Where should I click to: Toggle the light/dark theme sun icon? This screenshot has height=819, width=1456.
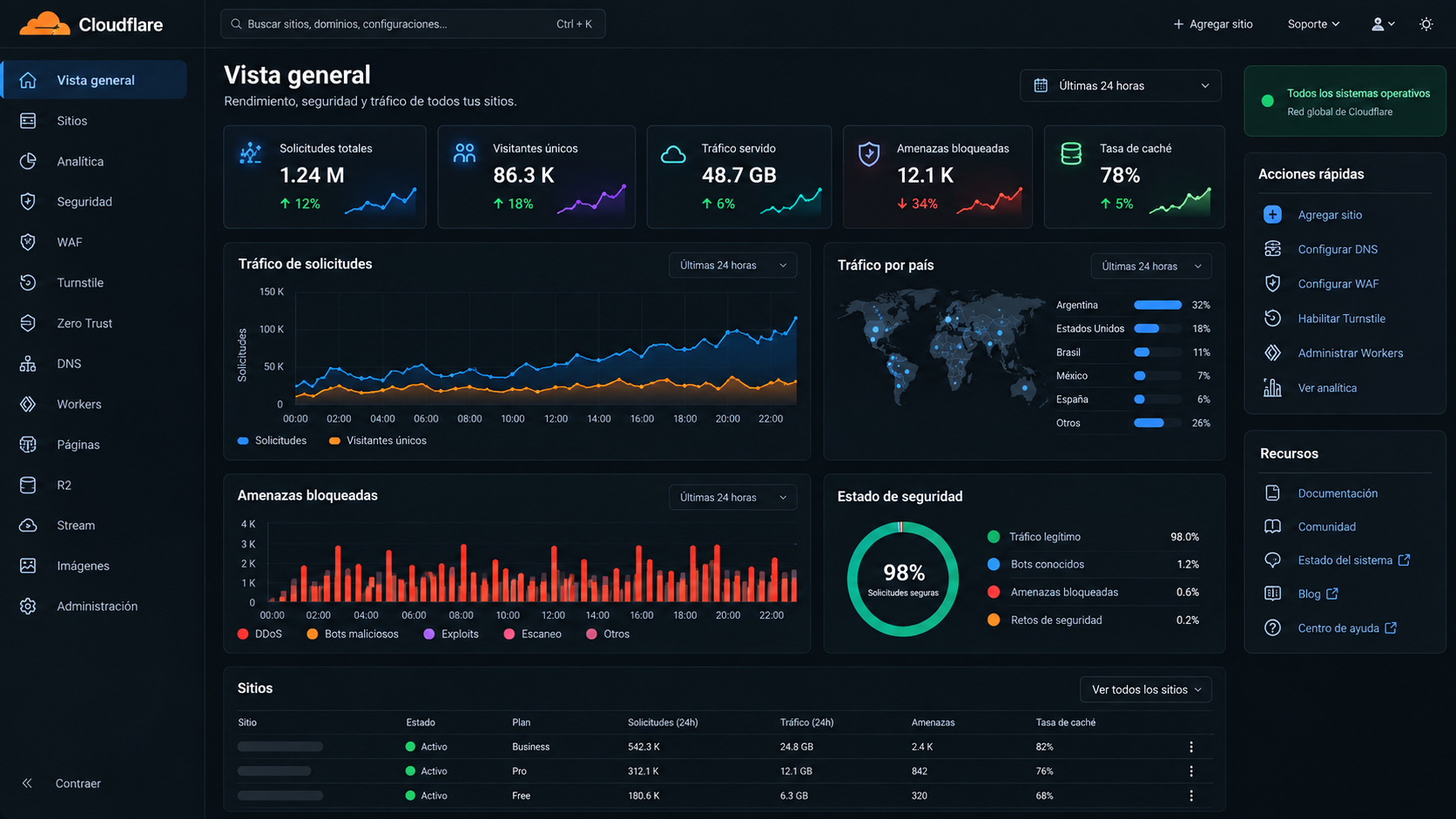point(1426,24)
